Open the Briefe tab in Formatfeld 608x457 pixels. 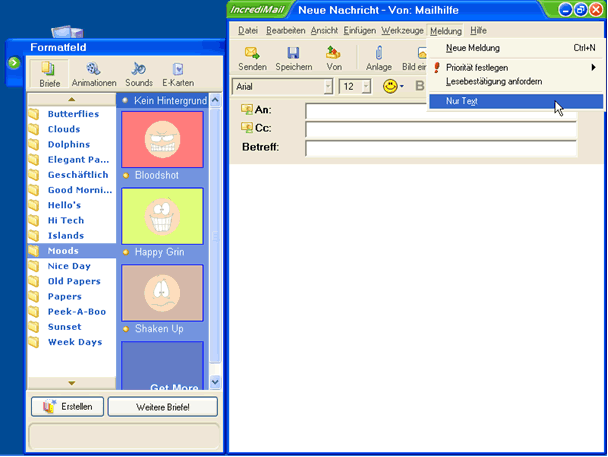pos(49,74)
